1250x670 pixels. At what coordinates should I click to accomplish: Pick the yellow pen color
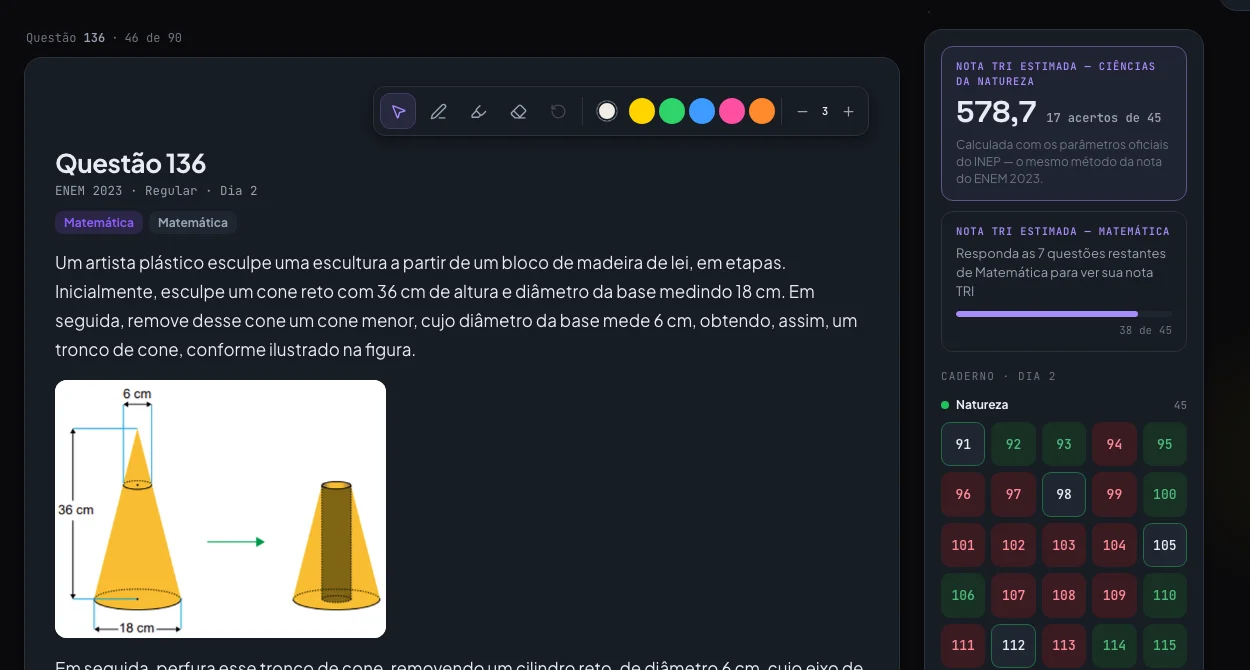click(x=642, y=111)
